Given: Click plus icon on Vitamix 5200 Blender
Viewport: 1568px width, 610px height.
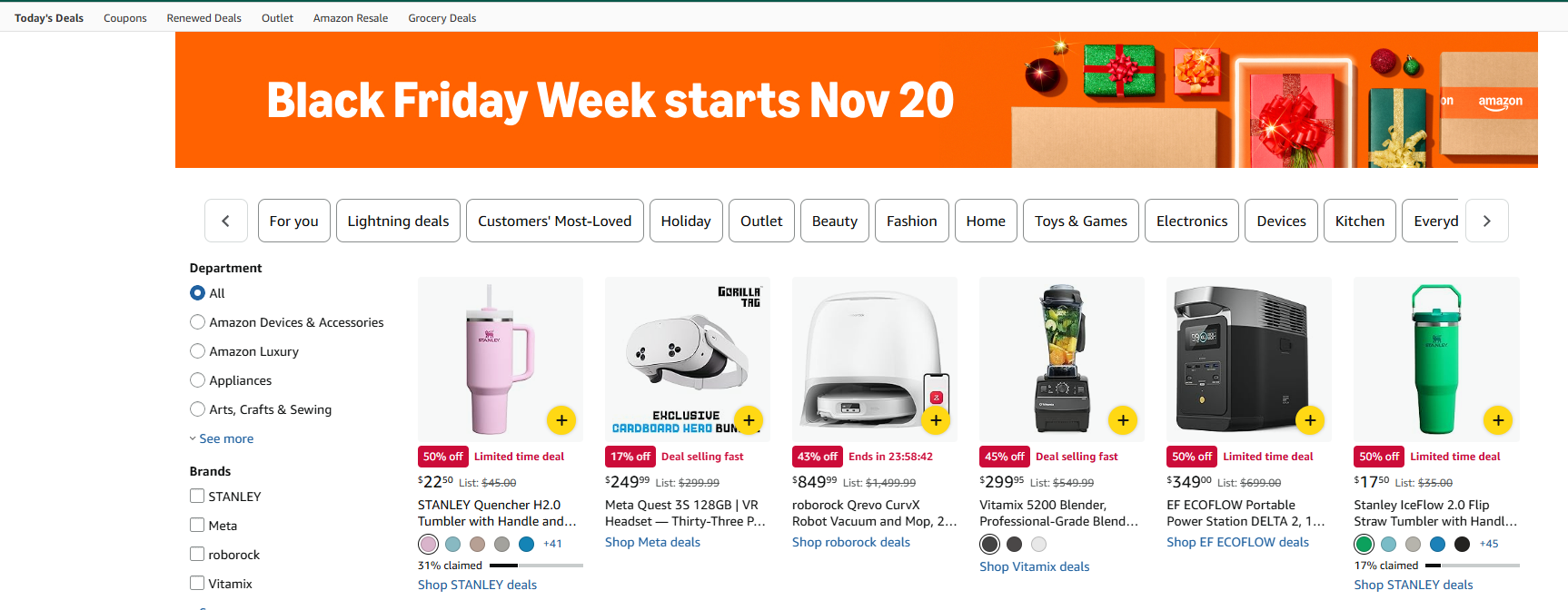Looking at the screenshot, I should 1123,420.
